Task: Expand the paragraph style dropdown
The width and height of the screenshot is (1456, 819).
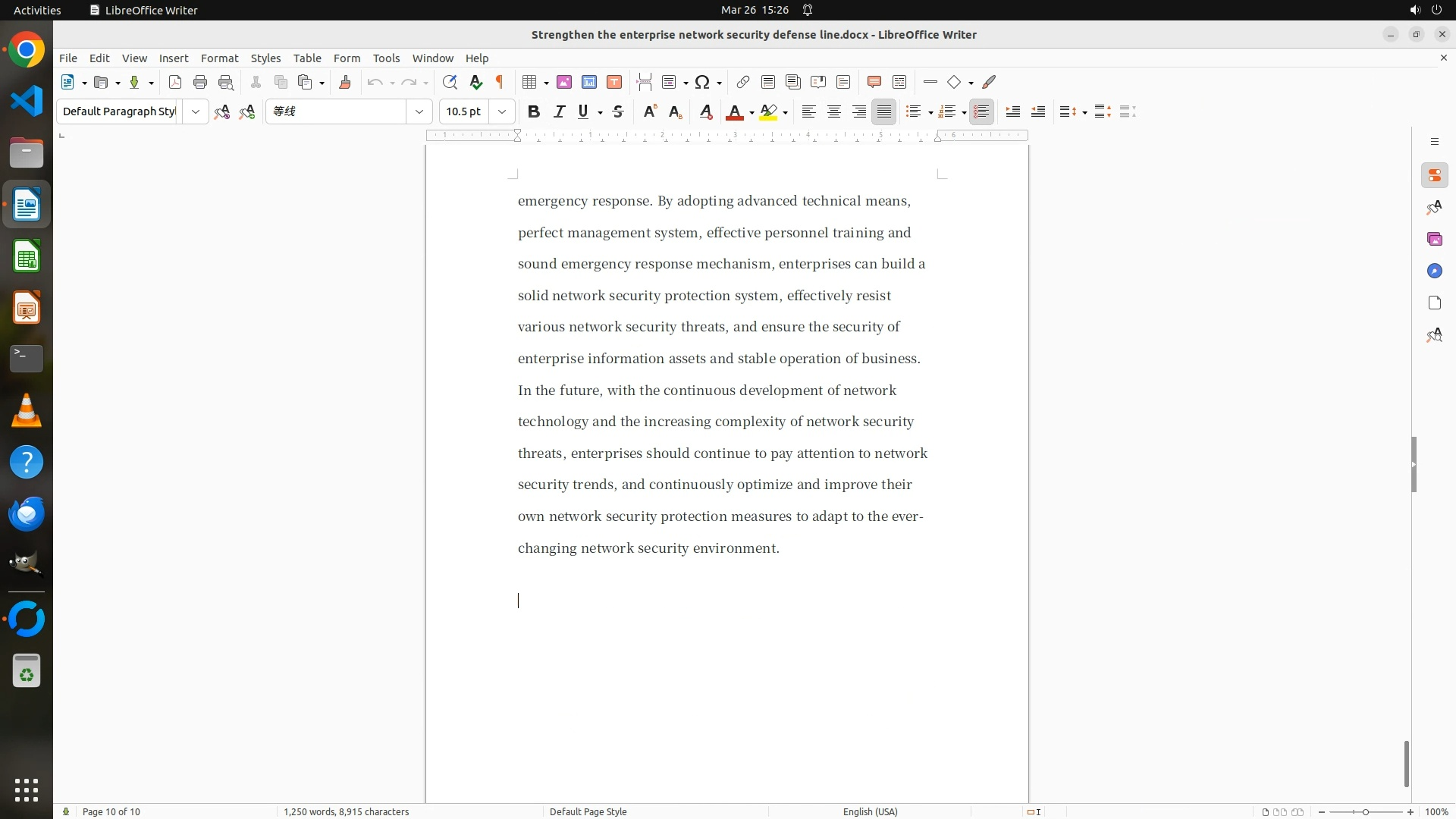Action: tap(196, 111)
